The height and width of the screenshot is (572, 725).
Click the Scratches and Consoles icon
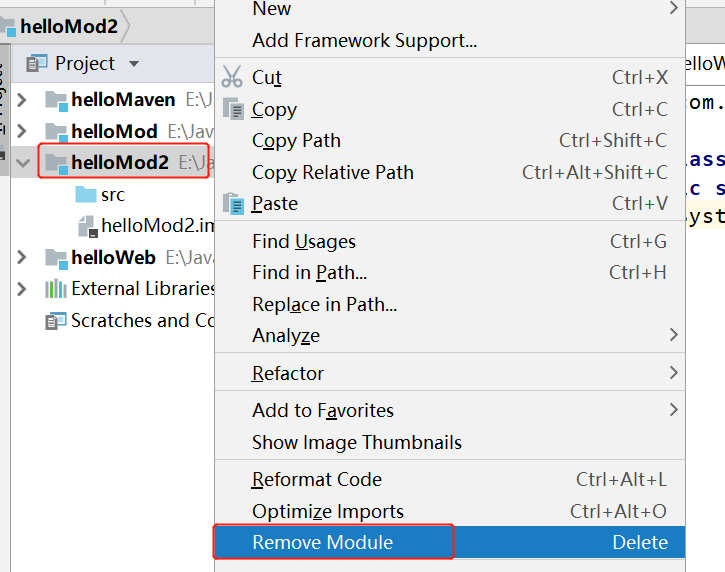click(56, 321)
